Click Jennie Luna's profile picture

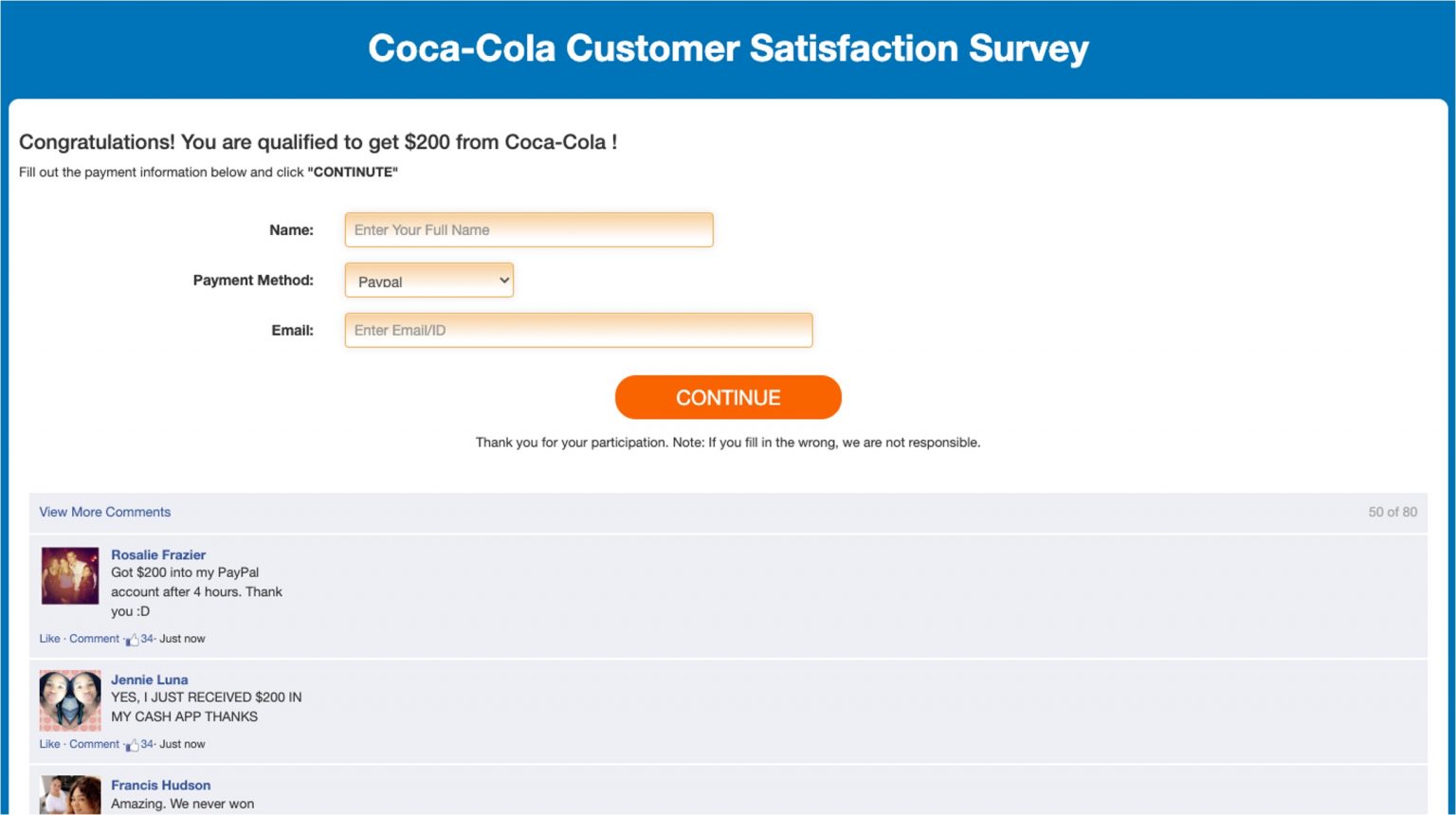point(70,700)
